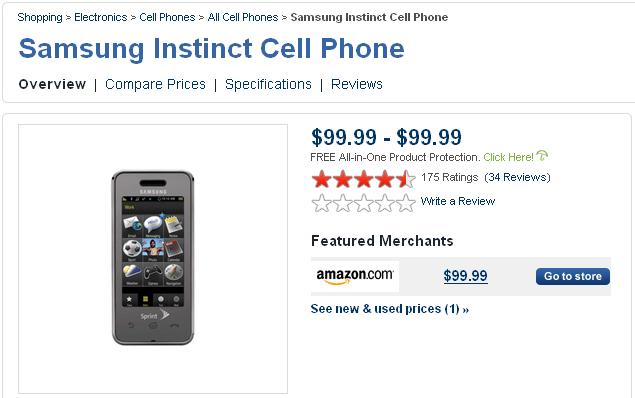The image size is (635, 398).
Task: Click the Samsung Instinct phone product image
Action: (x=153, y=258)
